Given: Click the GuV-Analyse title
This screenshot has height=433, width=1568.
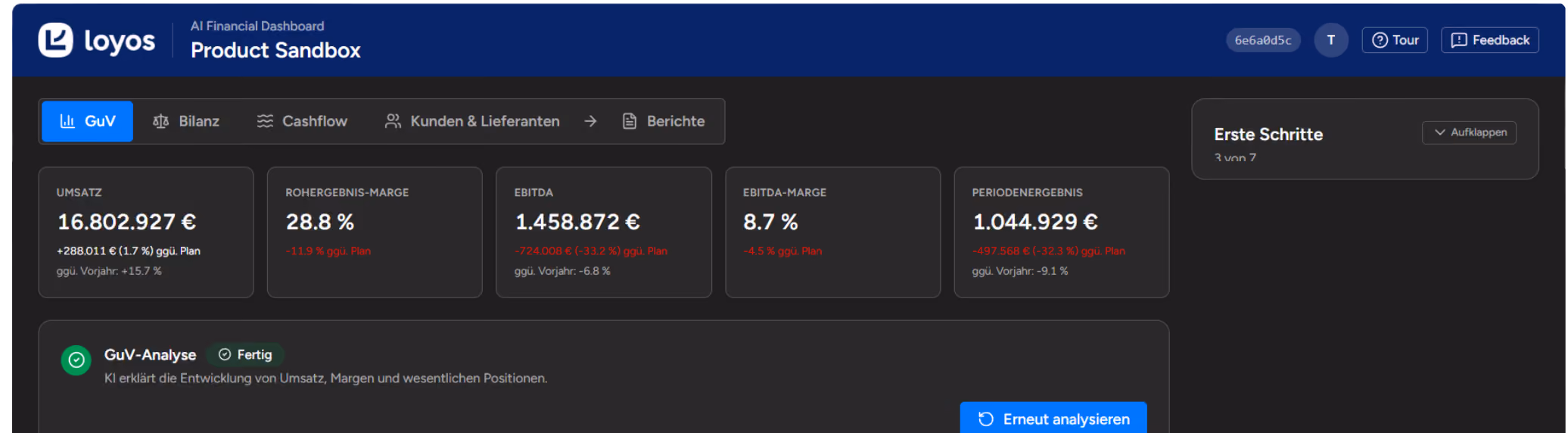Looking at the screenshot, I should click(150, 355).
